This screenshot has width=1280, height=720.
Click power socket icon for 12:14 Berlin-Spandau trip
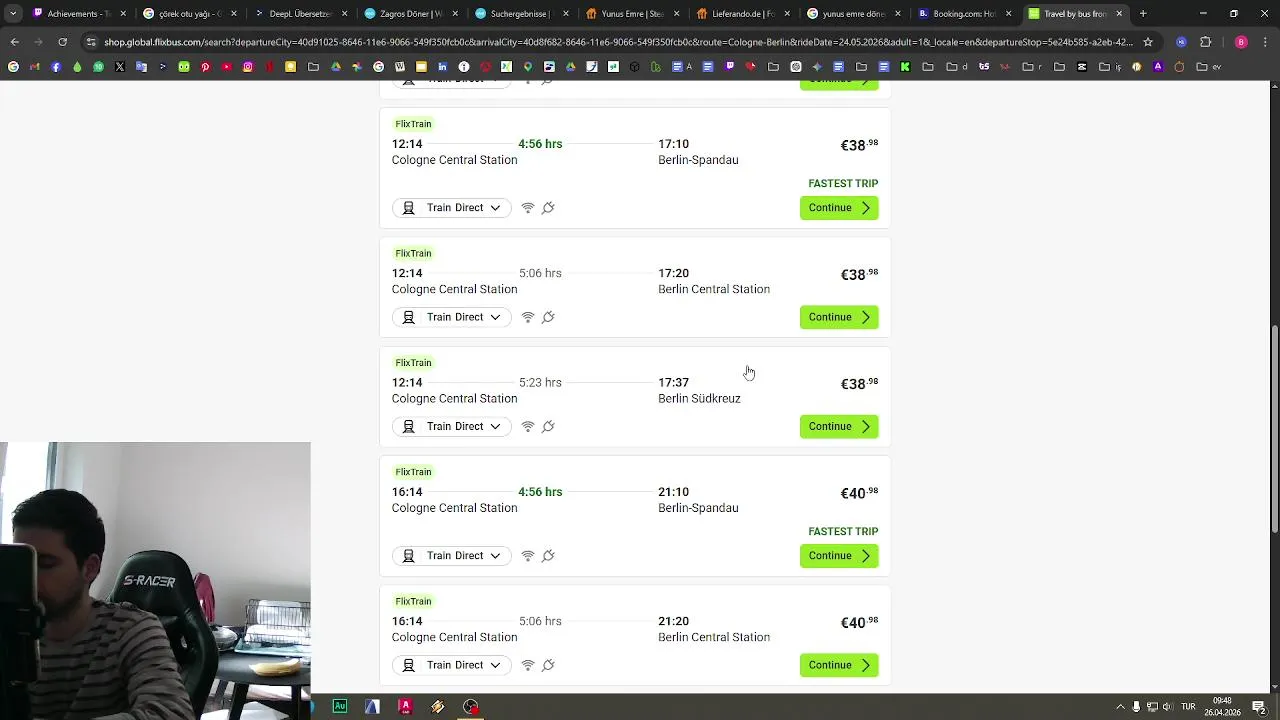click(548, 208)
